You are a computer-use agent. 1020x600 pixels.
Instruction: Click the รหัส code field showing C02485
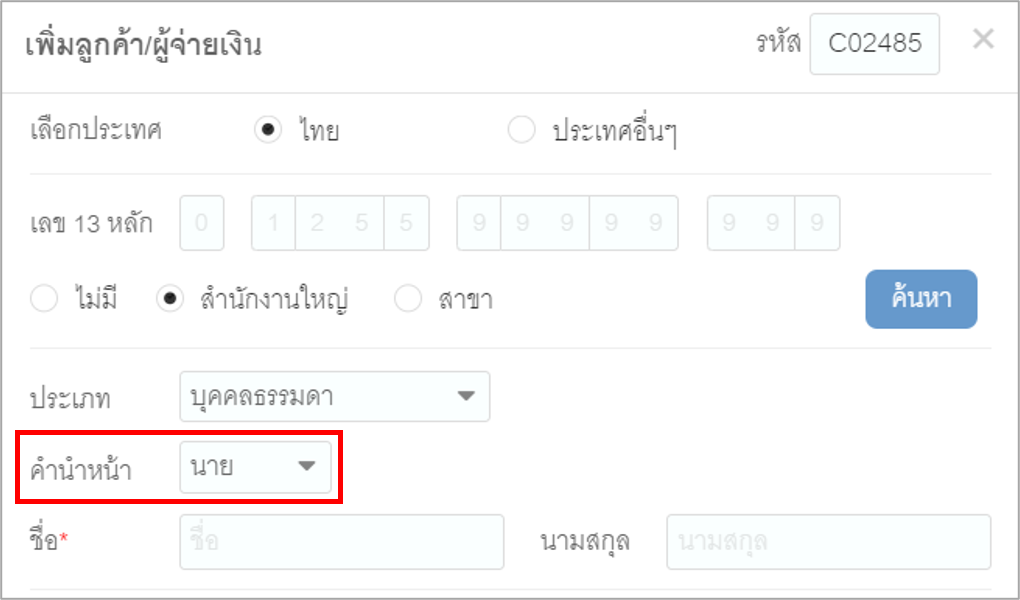tap(875, 43)
